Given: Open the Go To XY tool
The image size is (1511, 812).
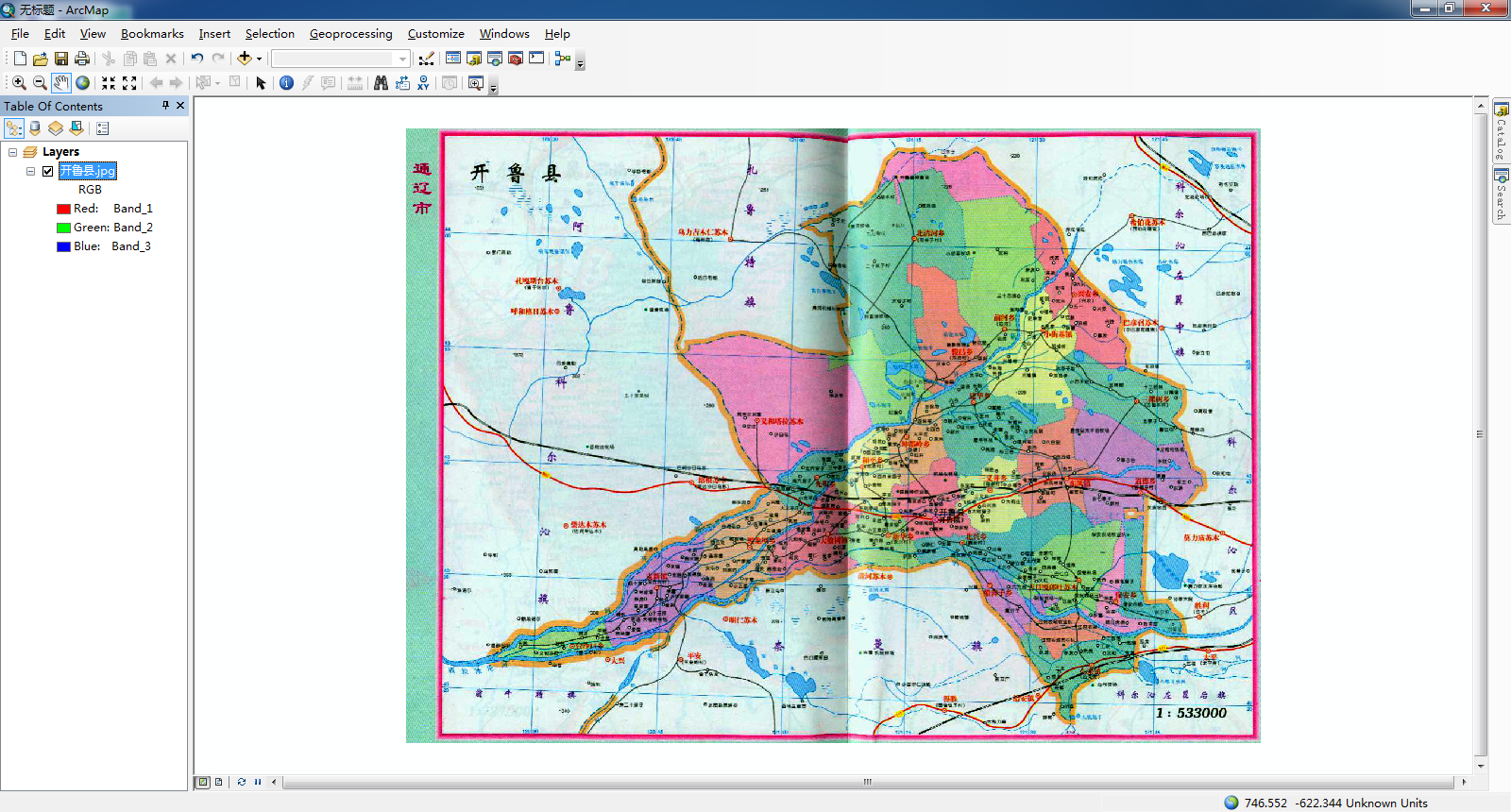Looking at the screenshot, I should (x=423, y=83).
